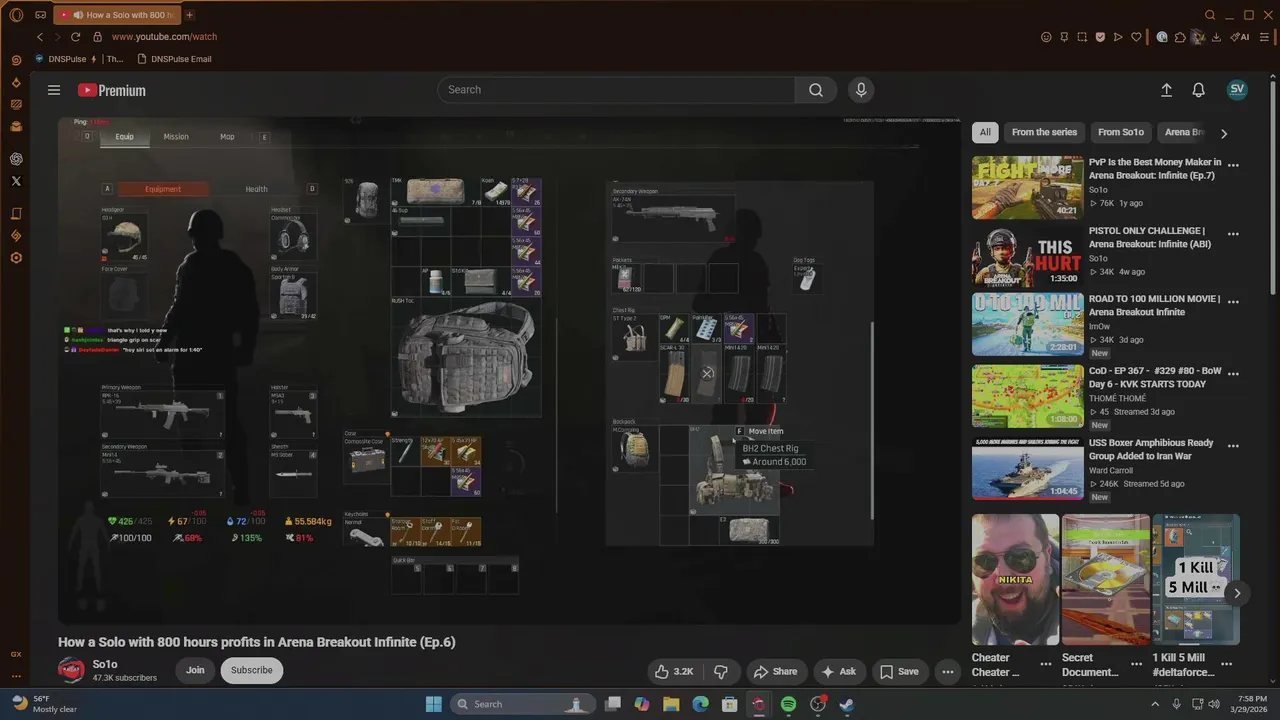Image resolution: width=1280 pixels, height=720 pixels.
Task: Click the Join channel button
Action: 195,670
